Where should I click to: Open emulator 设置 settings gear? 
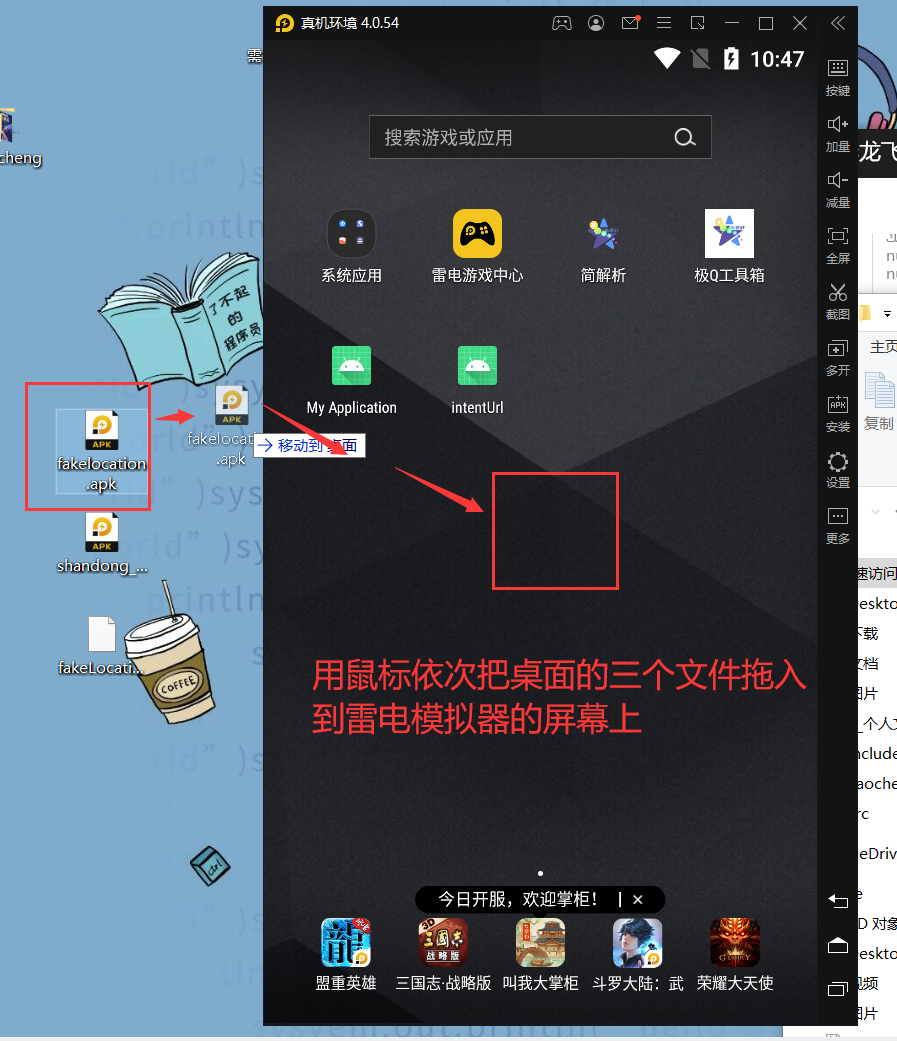838,470
